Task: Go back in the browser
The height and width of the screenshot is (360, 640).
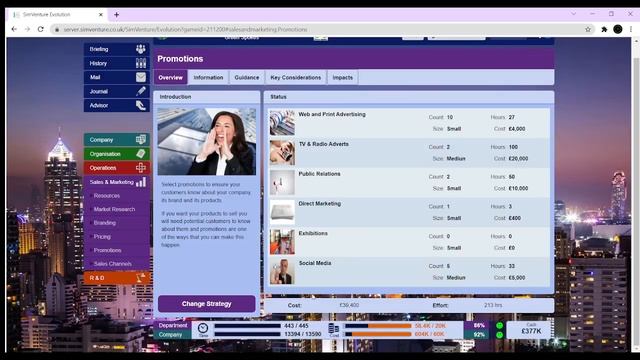Action: [14, 29]
